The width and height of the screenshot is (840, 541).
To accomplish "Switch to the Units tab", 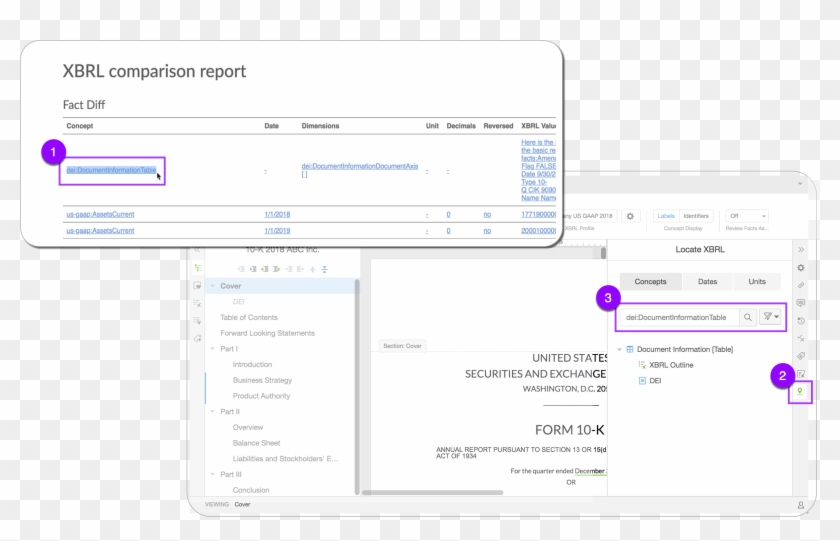I will [x=757, y=282].
